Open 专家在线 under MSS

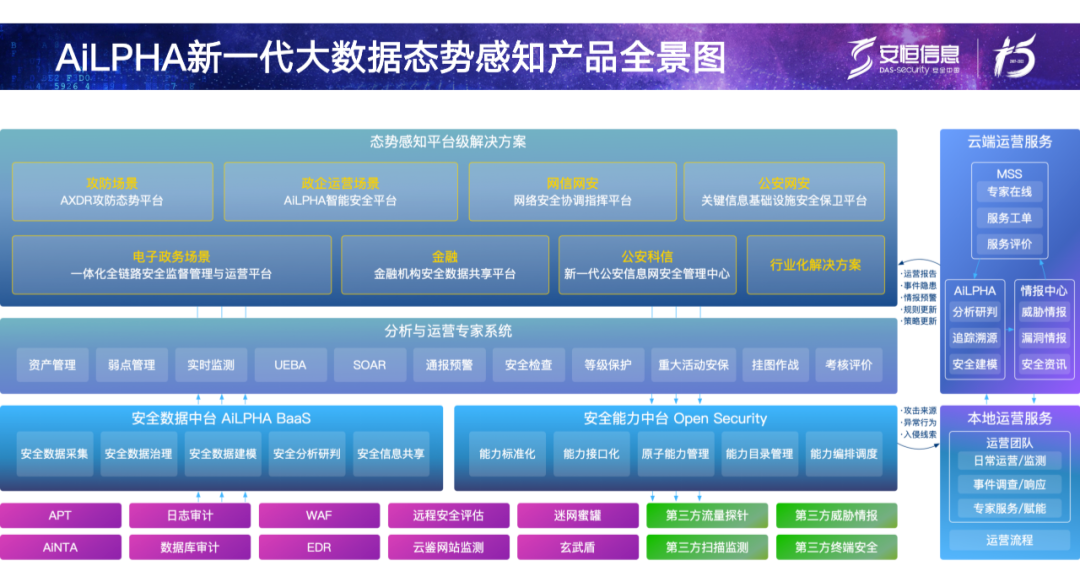click(x=1009, y=192)
